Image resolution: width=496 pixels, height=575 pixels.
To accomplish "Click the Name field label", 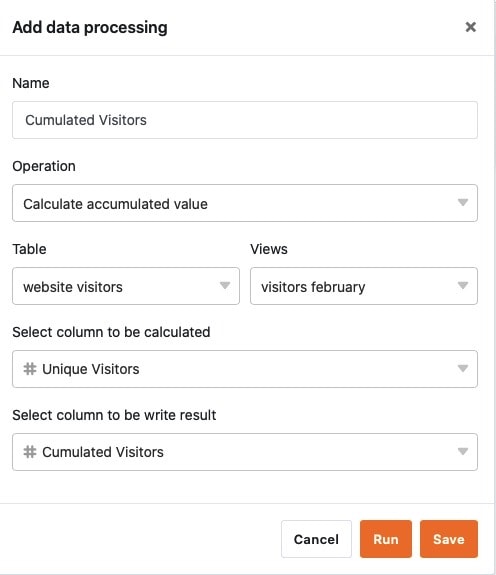I will pyautogui.click(x=31, y=83).
